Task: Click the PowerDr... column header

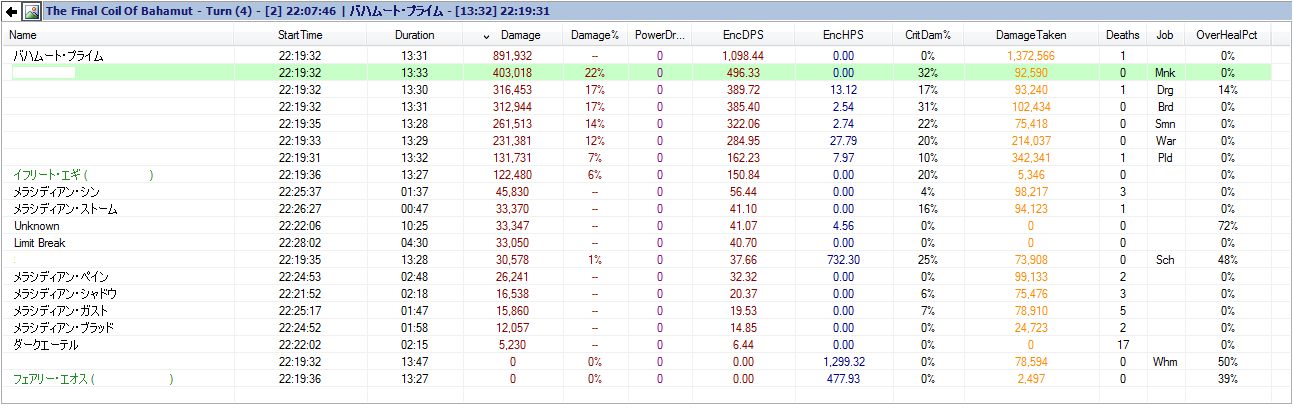Action: [660, 35]
